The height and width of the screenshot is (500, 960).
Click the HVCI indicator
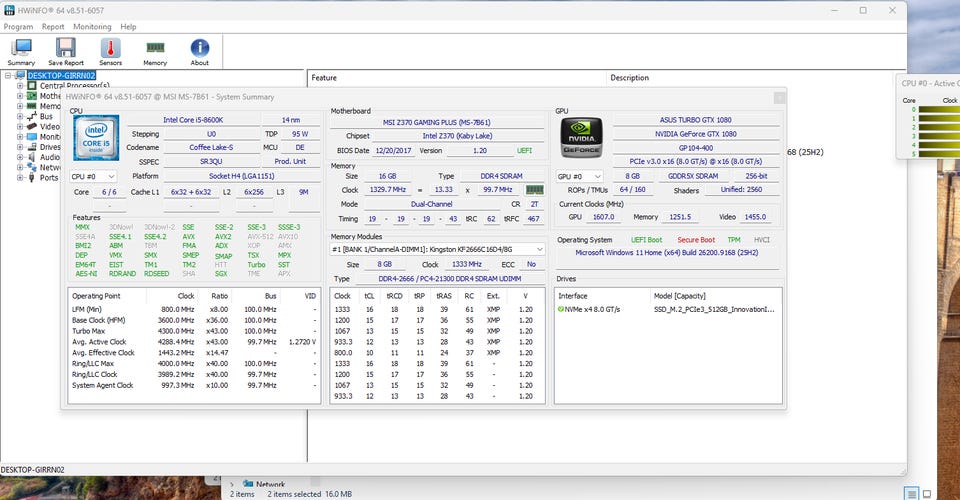point(762,240)
